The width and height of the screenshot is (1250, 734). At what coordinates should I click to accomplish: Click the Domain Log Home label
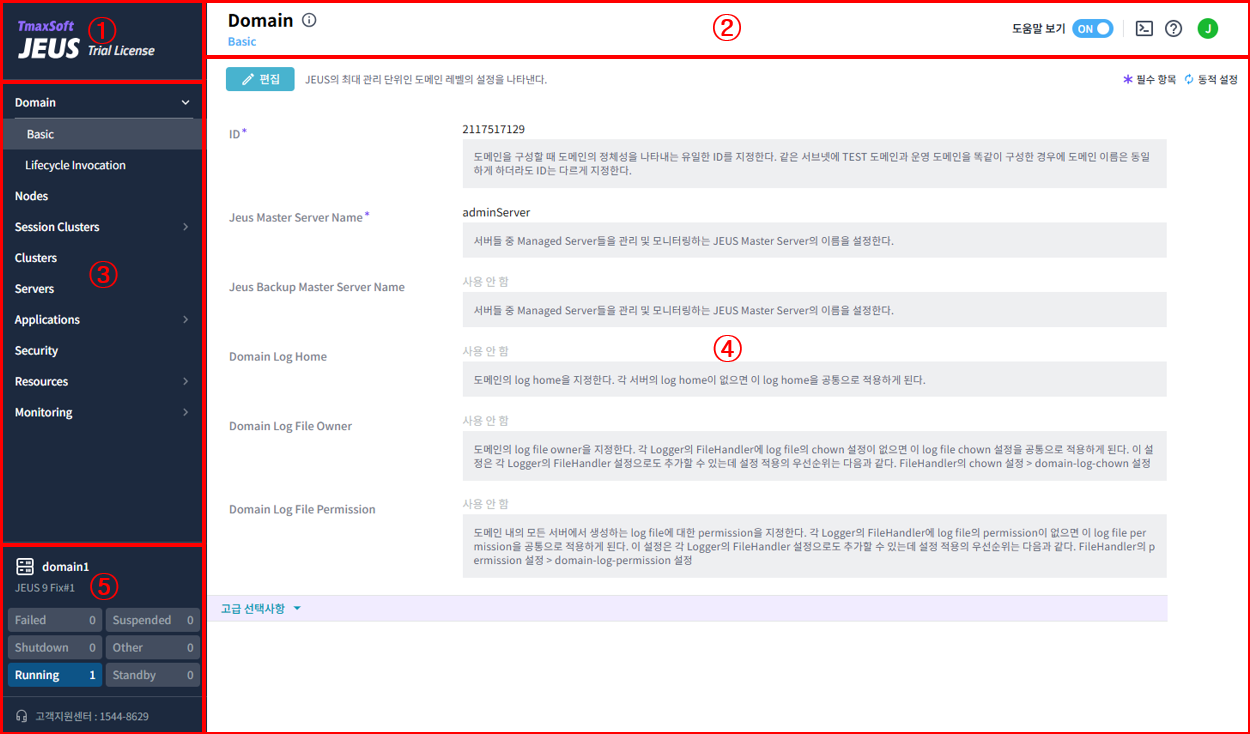(x=278, y=357)
